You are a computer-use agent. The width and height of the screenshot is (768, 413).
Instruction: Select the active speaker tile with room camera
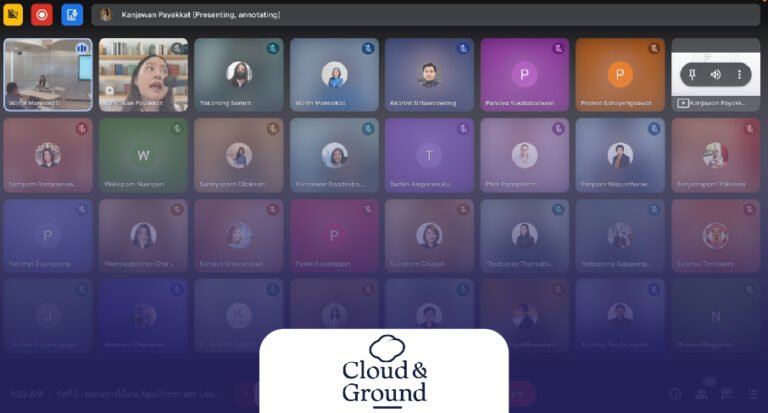click(x=48, y=75)
